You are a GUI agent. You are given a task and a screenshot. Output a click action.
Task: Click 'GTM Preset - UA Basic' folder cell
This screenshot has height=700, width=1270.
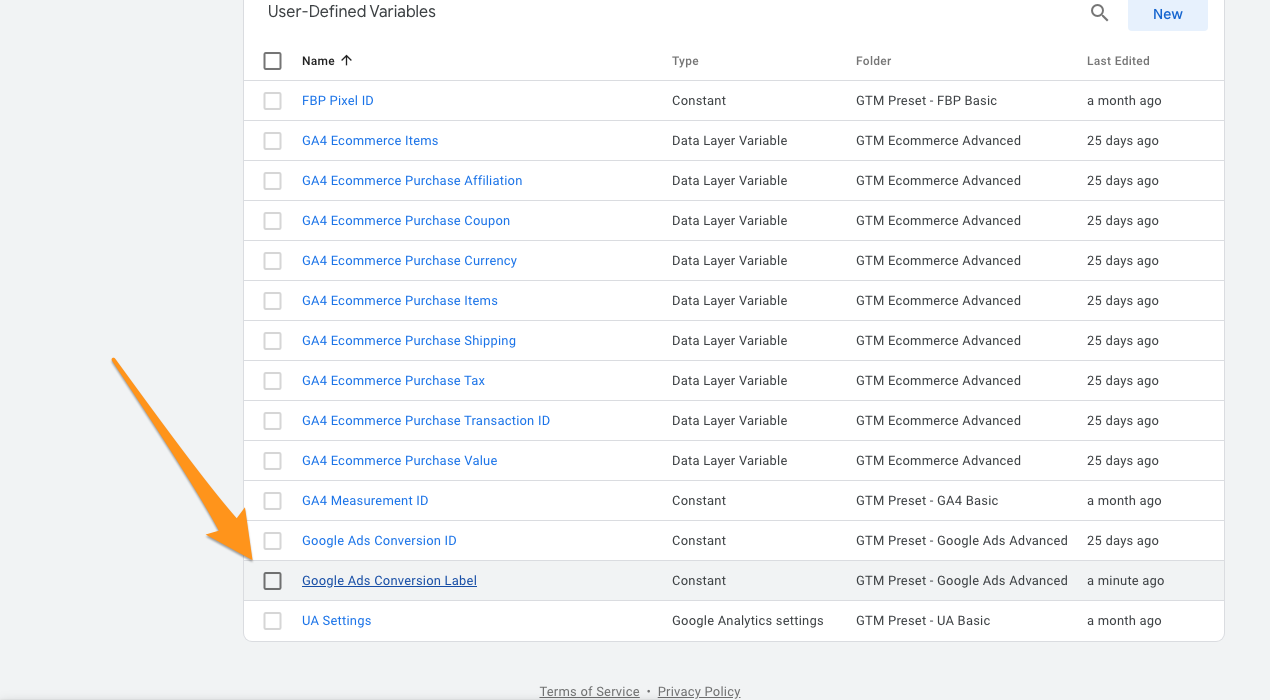click(923, 621)
